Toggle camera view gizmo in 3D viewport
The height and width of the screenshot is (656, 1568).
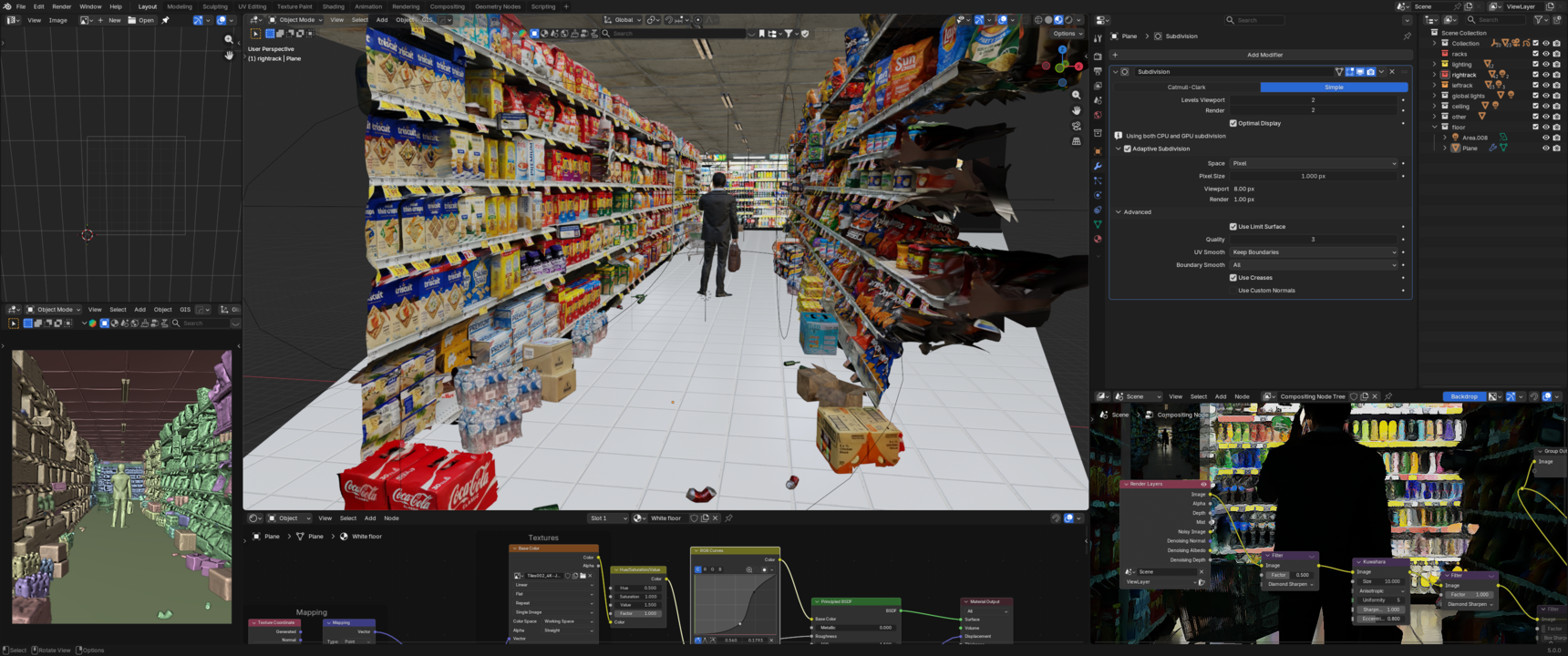coord(1077,126)
